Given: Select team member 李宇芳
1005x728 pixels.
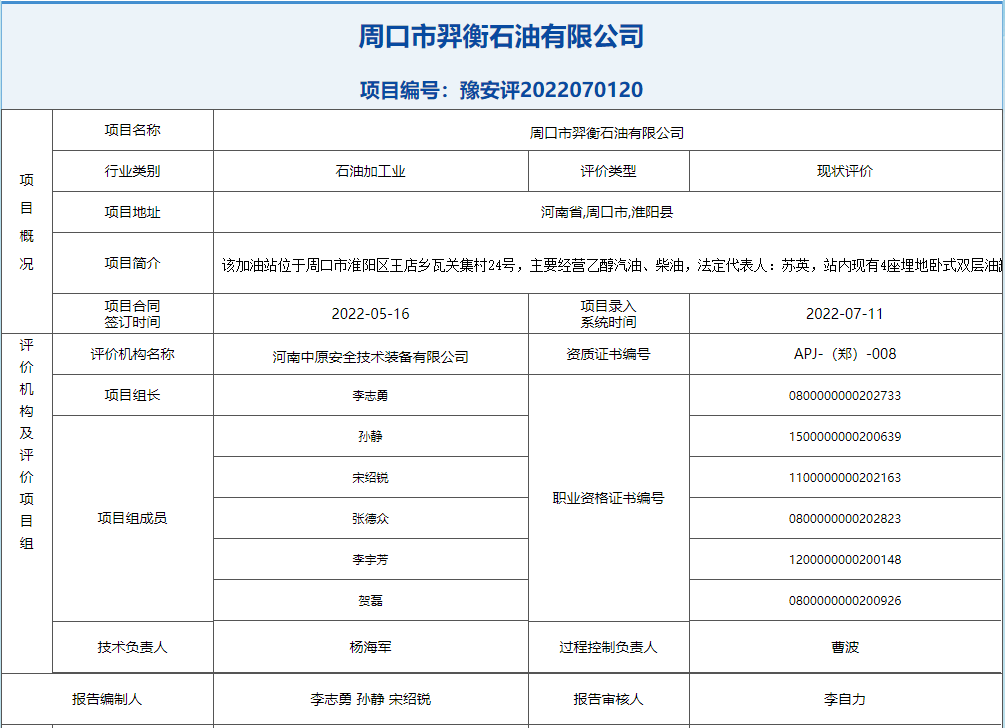Looking at the screenshot, I should 370,559.
